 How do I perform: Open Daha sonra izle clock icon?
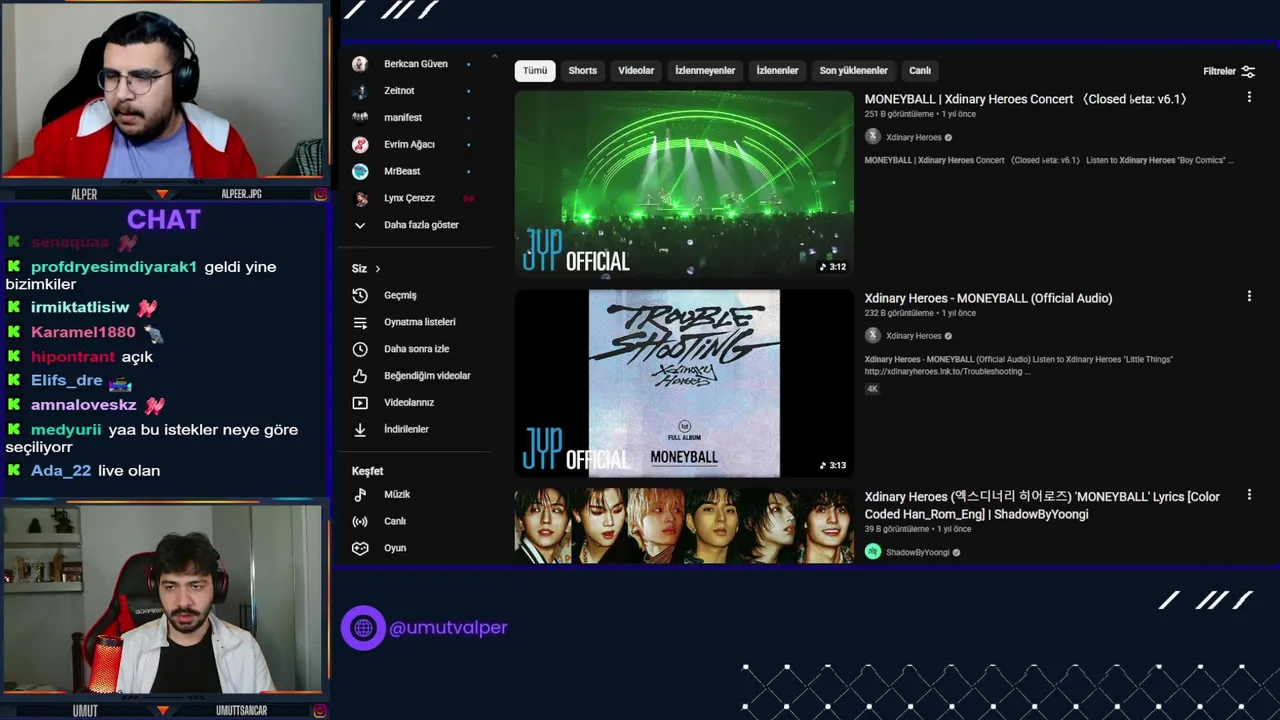360,349
